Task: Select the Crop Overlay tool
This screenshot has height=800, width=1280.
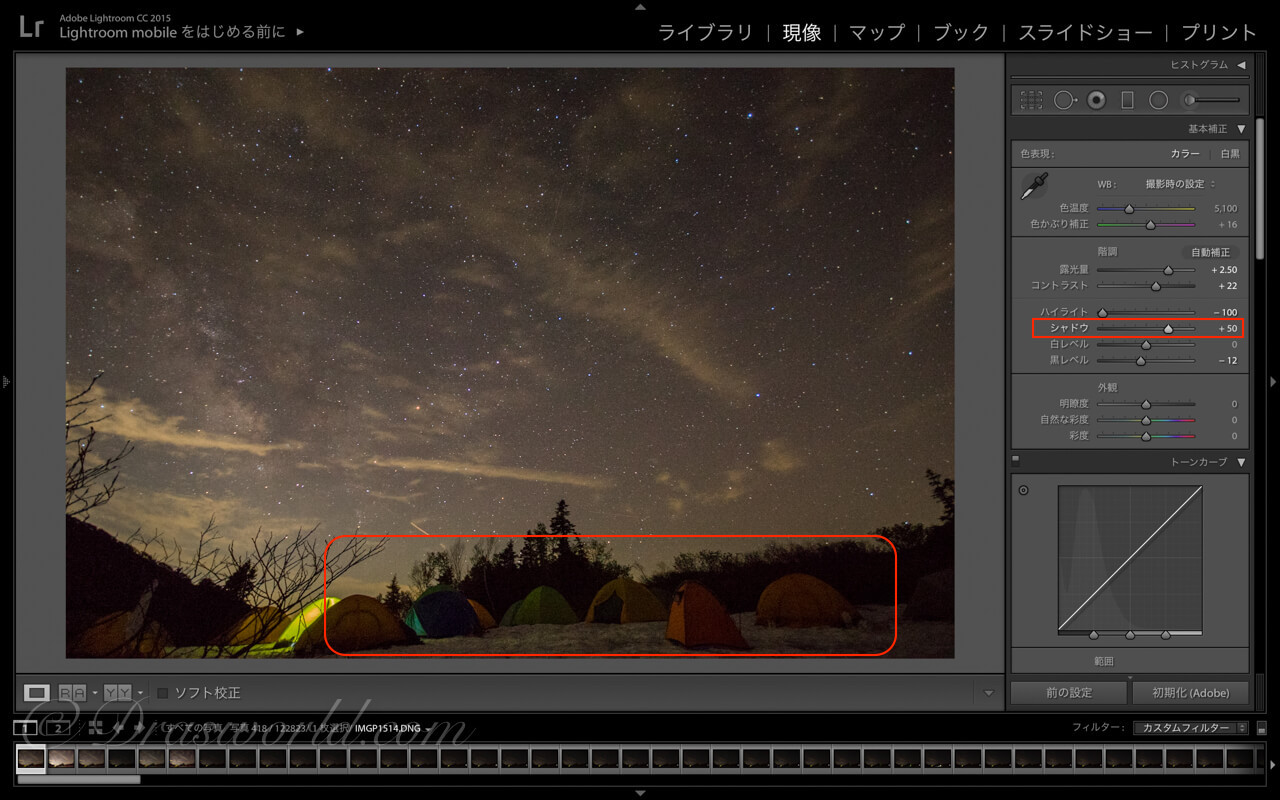Action: pyautogui.click(x=1031, y=100)
